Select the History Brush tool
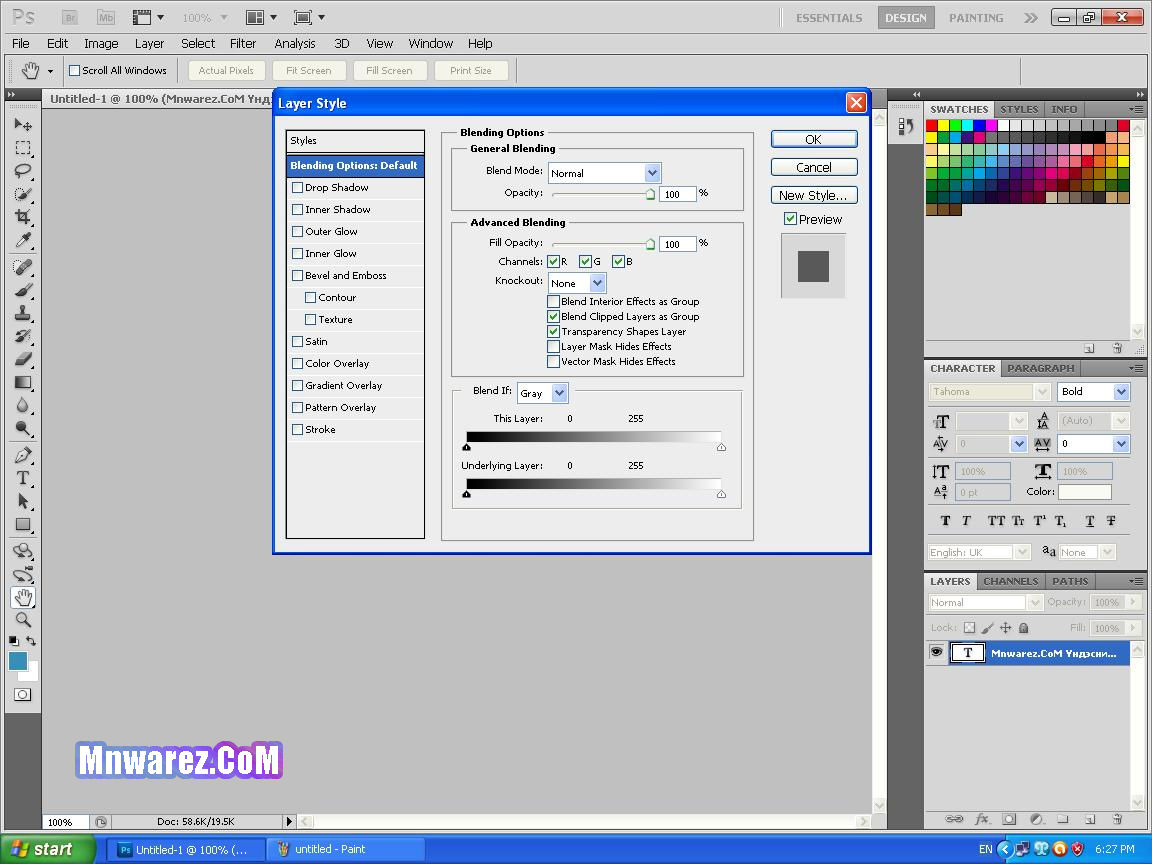Screen dimensions: 1152x864 (23, 336)
